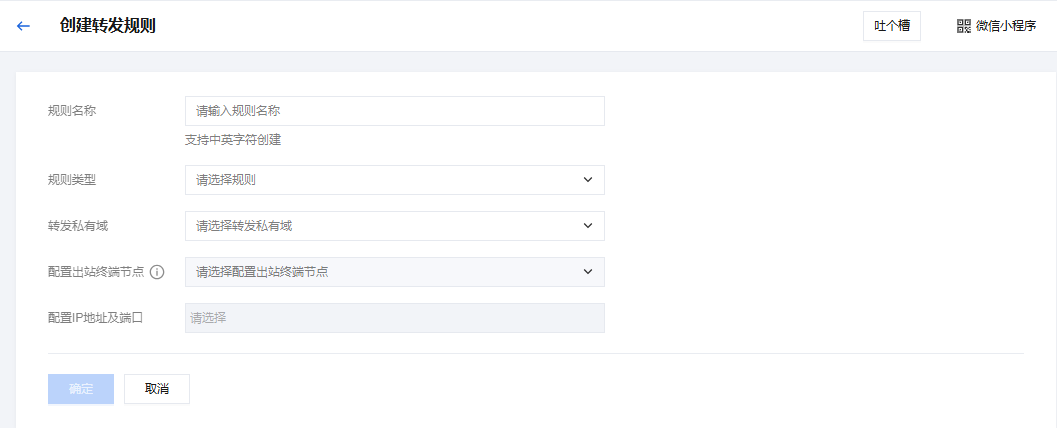This screenshot has height=428, width=1057.
Task: Click the 支持中英字符创建 hint text
Action: [233, 140]
